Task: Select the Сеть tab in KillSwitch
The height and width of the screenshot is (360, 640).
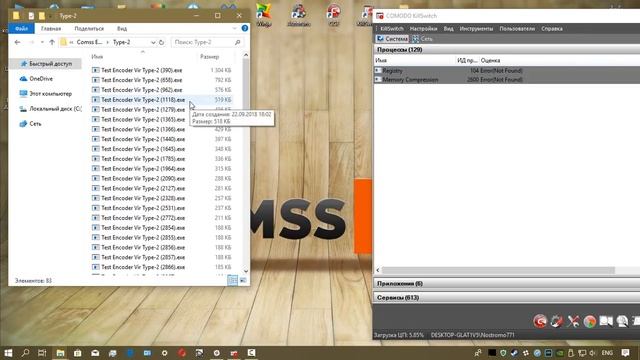Action: 422,39
